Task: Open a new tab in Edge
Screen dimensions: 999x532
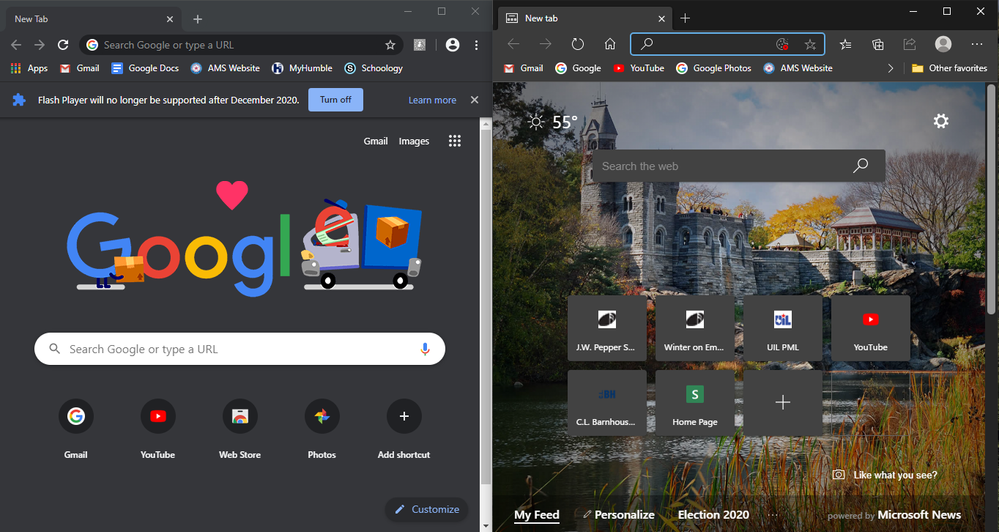Action: [685, 18]
